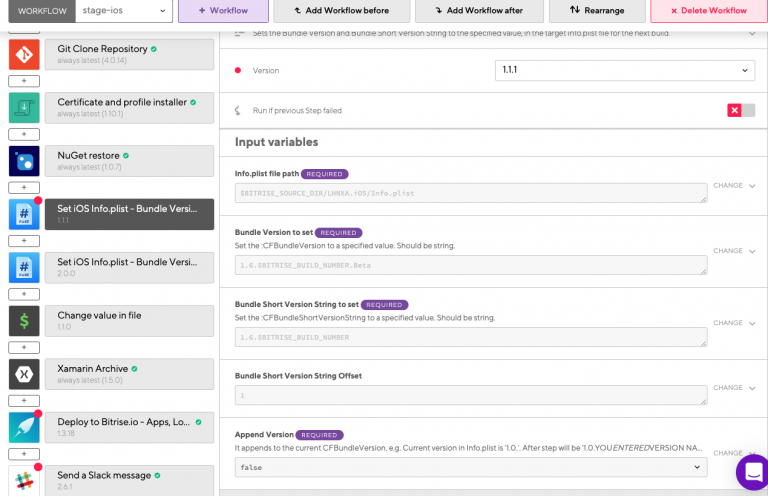Select the Set iOS Info.plist 2.0.0 step
Image resolution: width=768 pixels, height=496 pixels.
129,267
